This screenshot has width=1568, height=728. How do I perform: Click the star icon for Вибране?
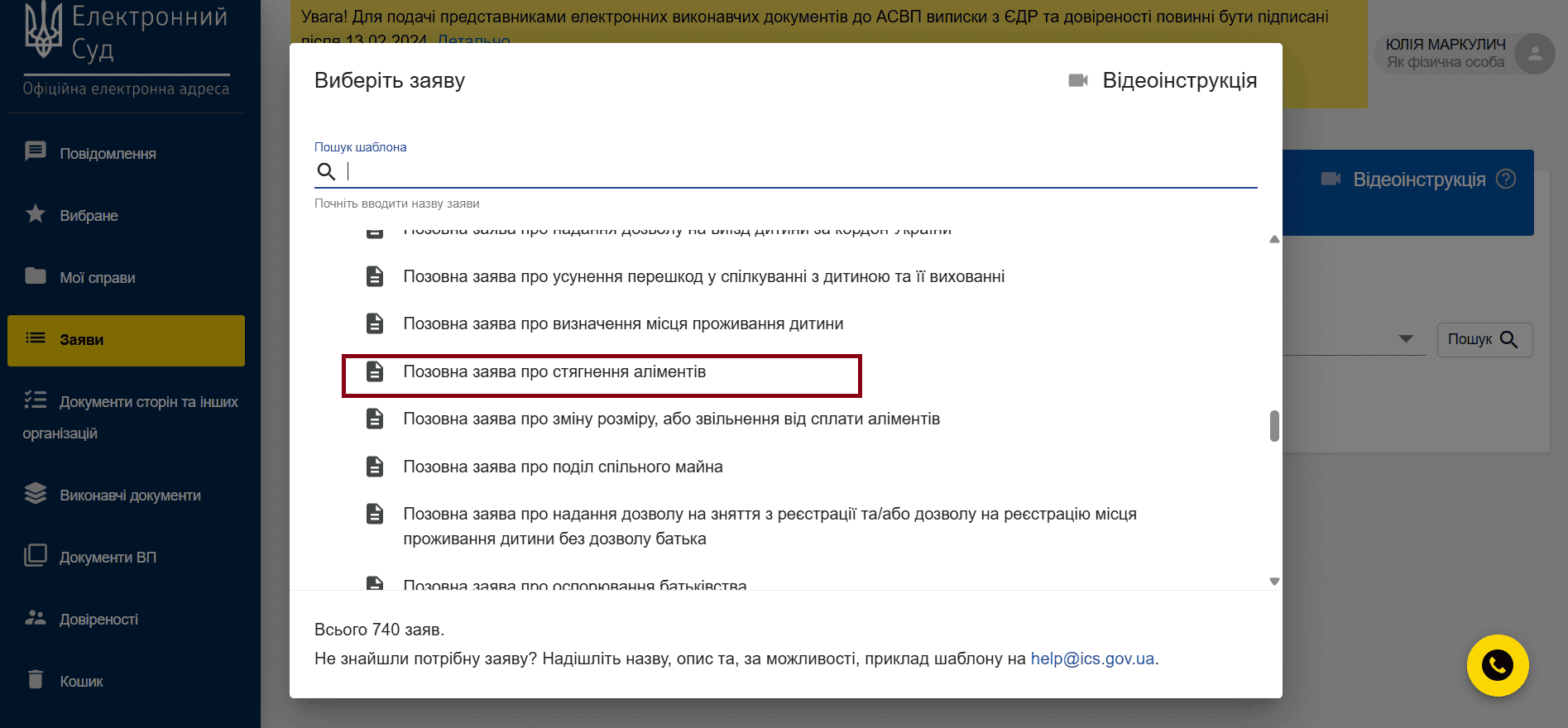36,214
